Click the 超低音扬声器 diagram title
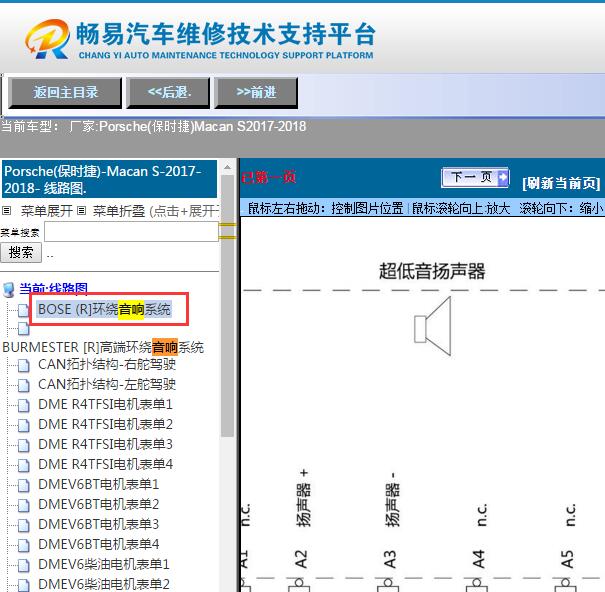 (432, 271)
